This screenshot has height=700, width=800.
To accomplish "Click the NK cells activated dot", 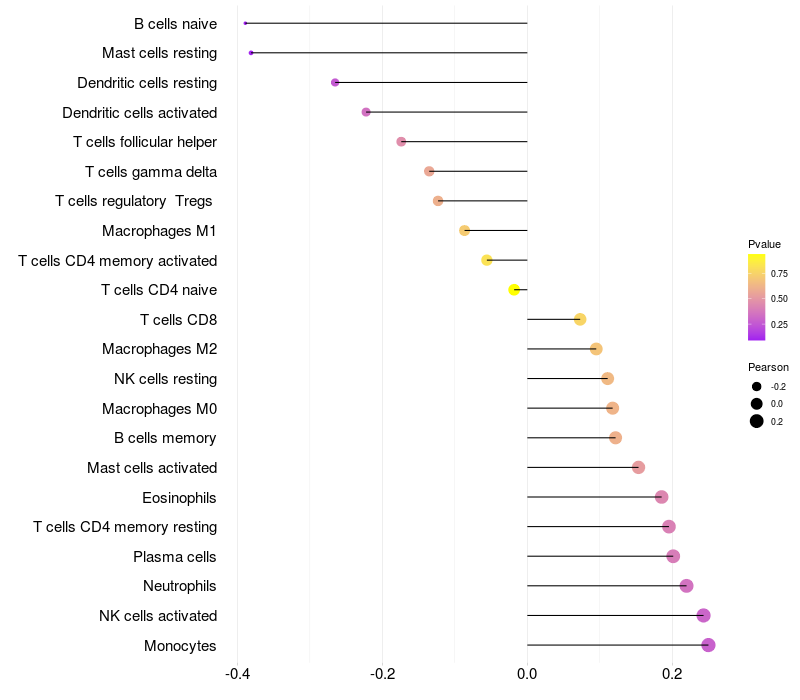I will (x=703, y=616).
